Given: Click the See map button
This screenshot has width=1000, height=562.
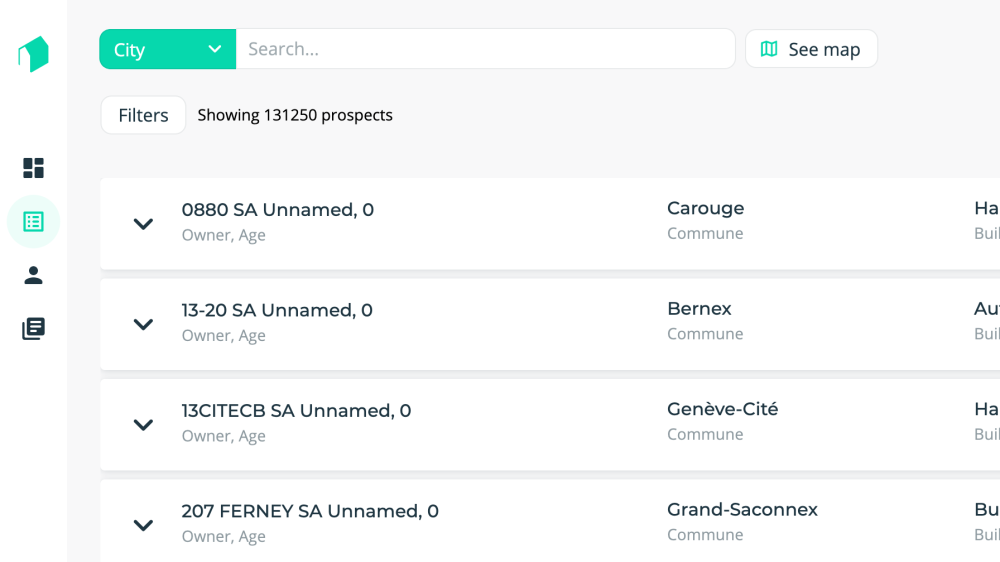Looking at the screenshot, I should point(811,49).
